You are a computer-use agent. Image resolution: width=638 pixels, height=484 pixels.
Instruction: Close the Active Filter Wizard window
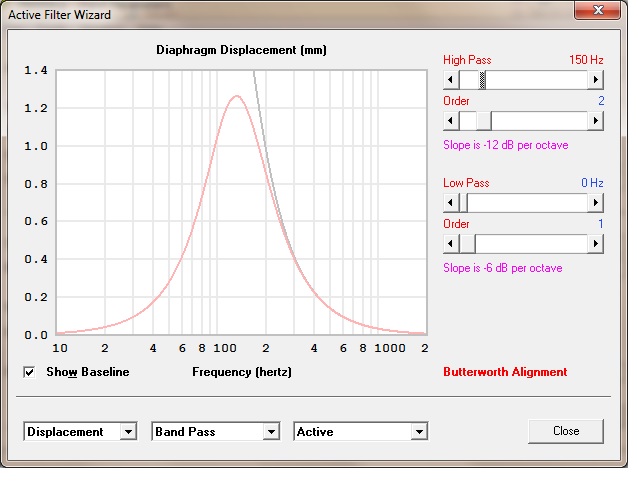pyautogui.click(x=597, y=10)
